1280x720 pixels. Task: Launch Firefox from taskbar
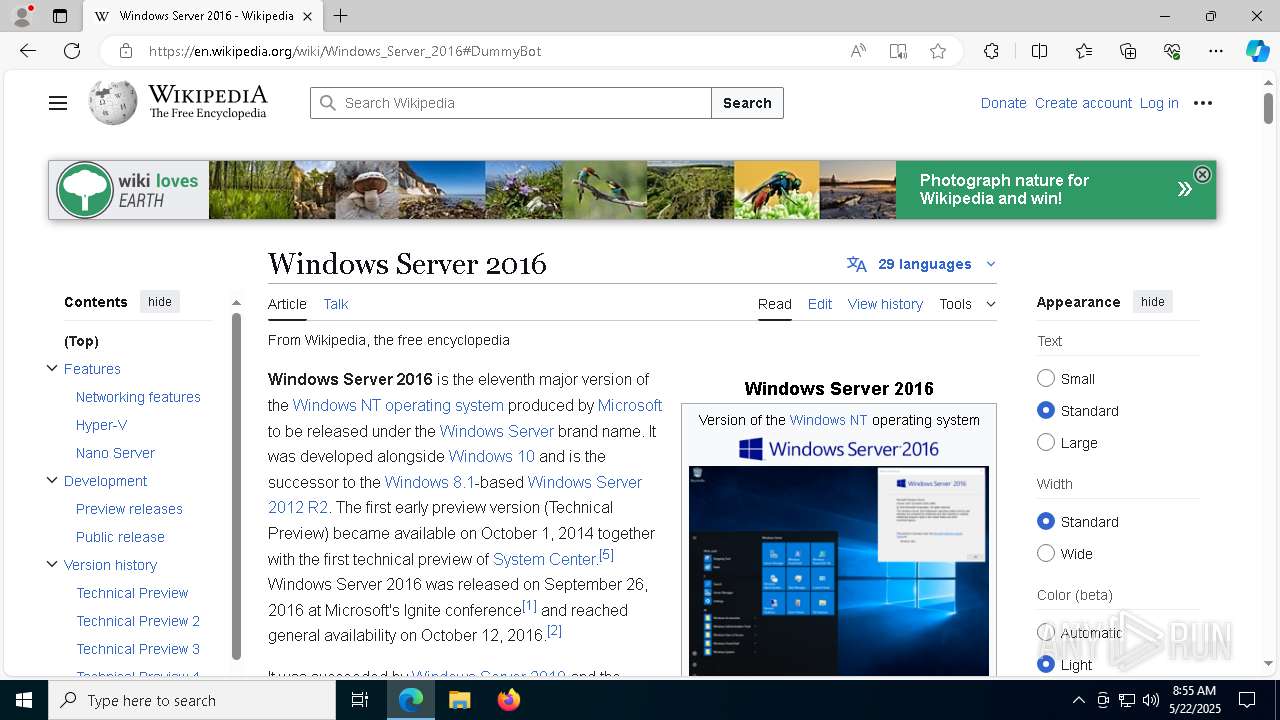coord(509,700)
